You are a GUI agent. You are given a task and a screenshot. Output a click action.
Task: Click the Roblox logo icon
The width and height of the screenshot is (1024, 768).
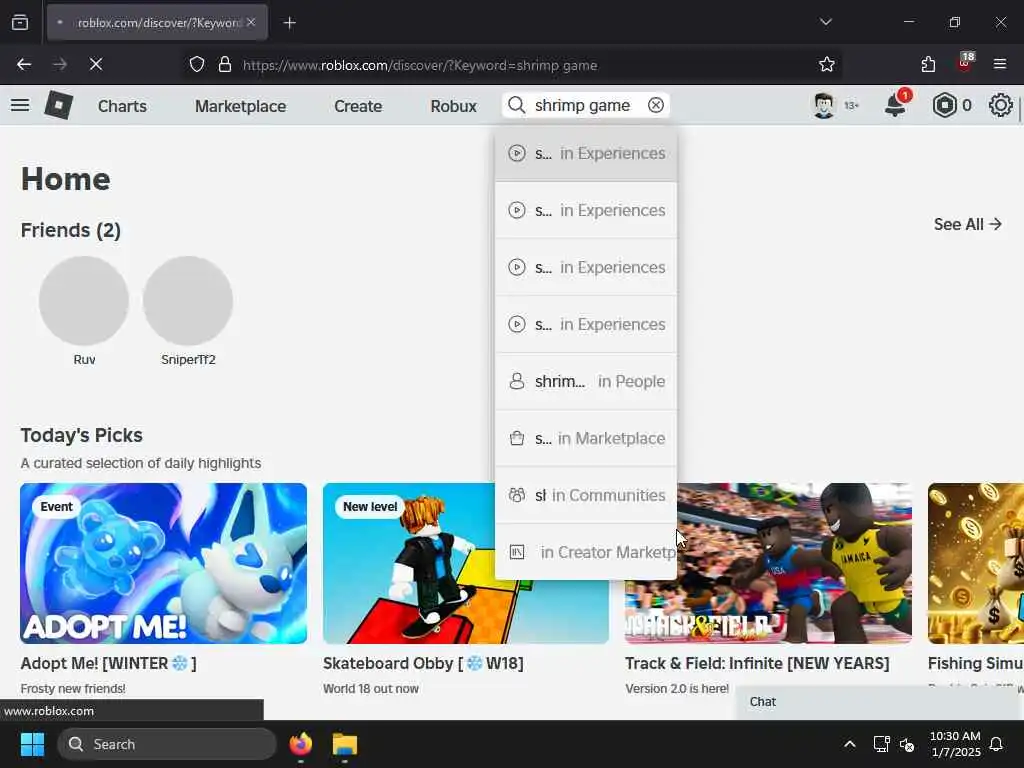click(58, 105)
